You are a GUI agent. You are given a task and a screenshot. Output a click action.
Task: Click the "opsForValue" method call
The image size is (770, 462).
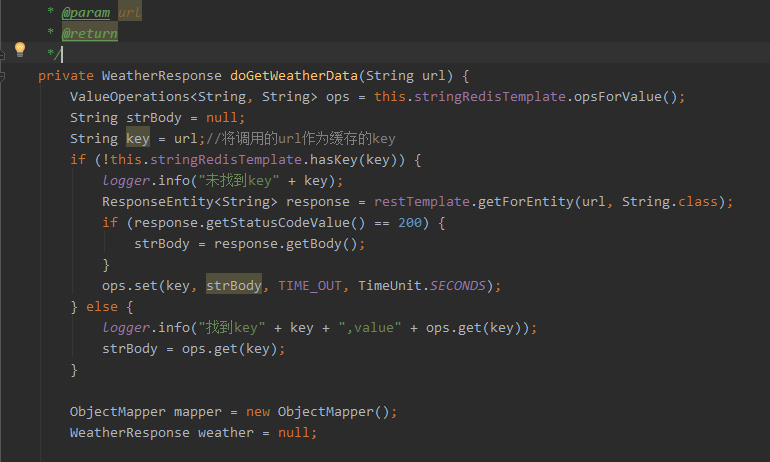click(618, 97)
